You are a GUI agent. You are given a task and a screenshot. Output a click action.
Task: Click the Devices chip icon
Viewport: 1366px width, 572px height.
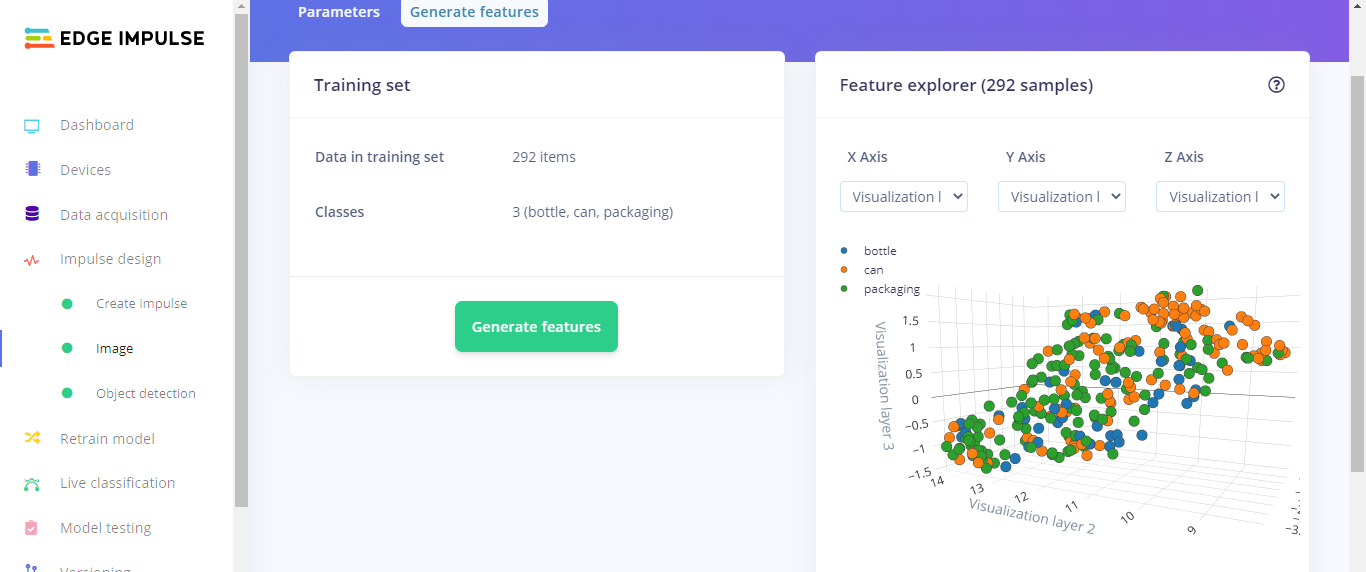point(32,170)
